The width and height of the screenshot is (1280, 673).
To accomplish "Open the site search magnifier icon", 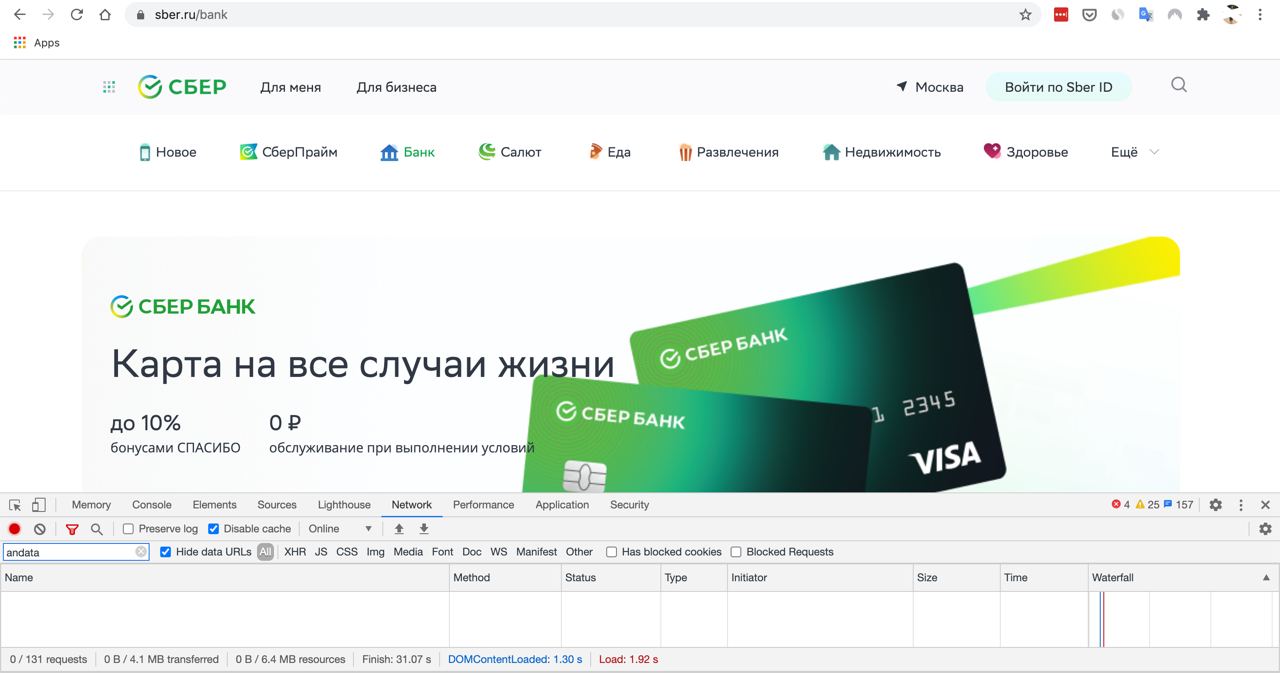I will (1179, 85).
